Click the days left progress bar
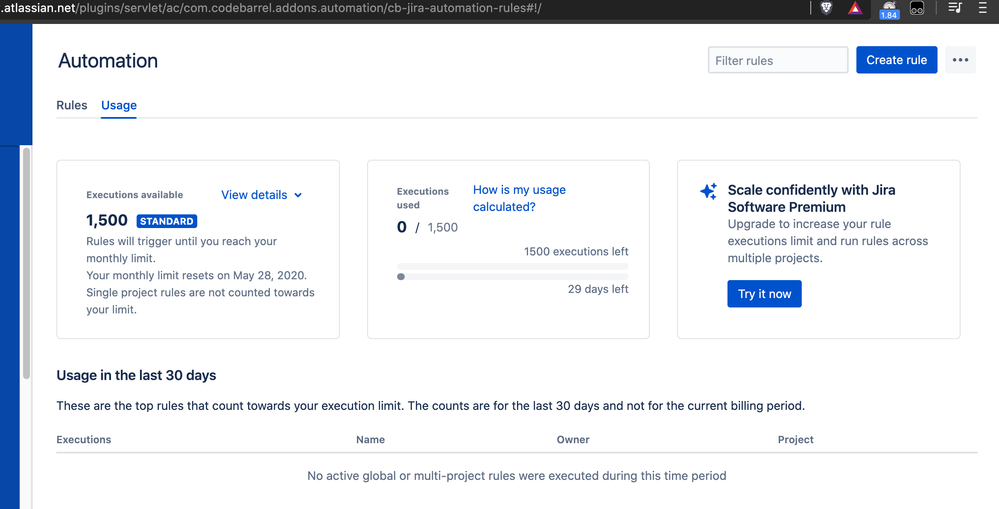 pyautogui.click(x=512, y=276)
